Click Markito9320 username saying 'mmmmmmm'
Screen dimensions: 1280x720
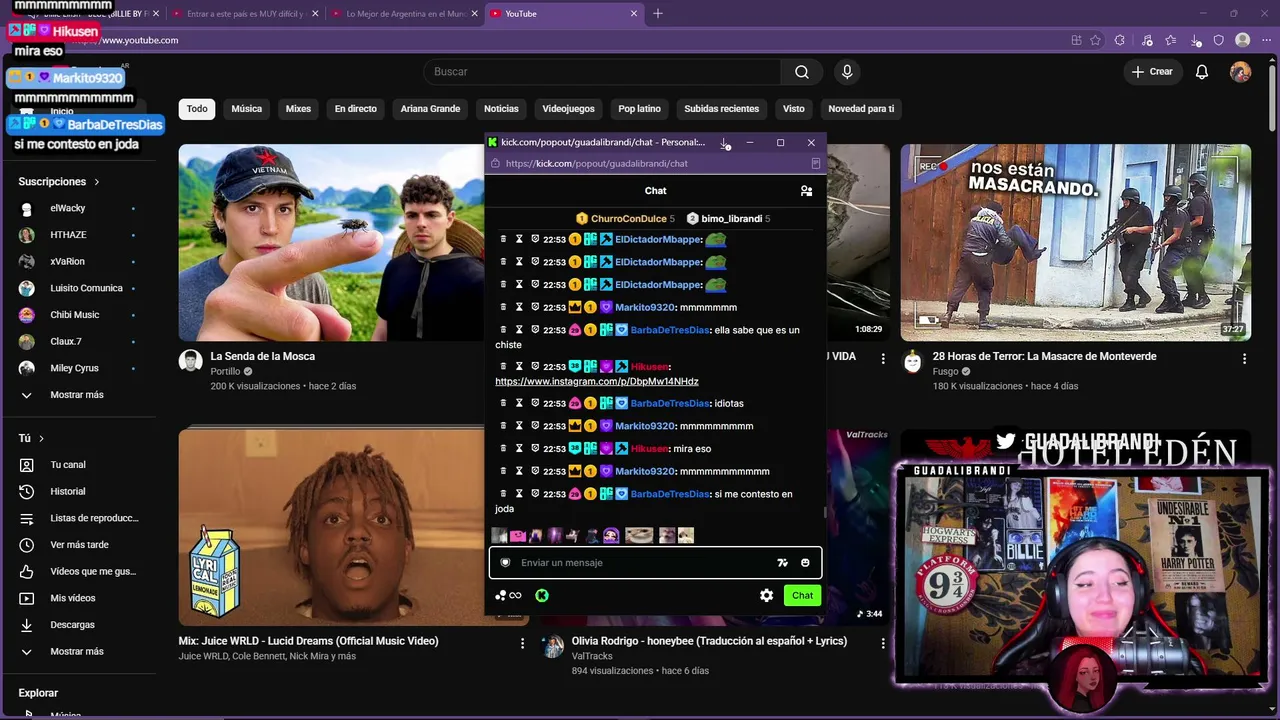click(x=645, y=307)
